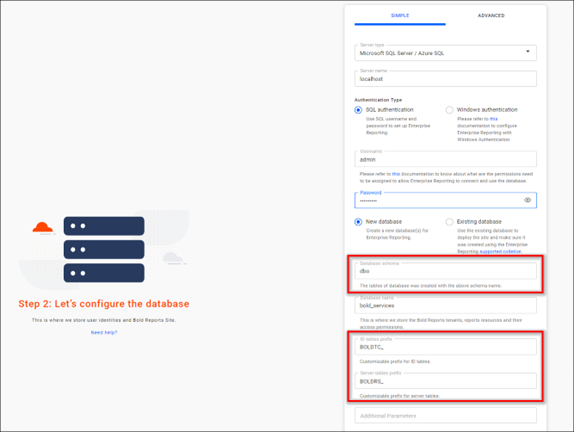Open the Need help? link
574x432 pixels.
click(104, 332)
